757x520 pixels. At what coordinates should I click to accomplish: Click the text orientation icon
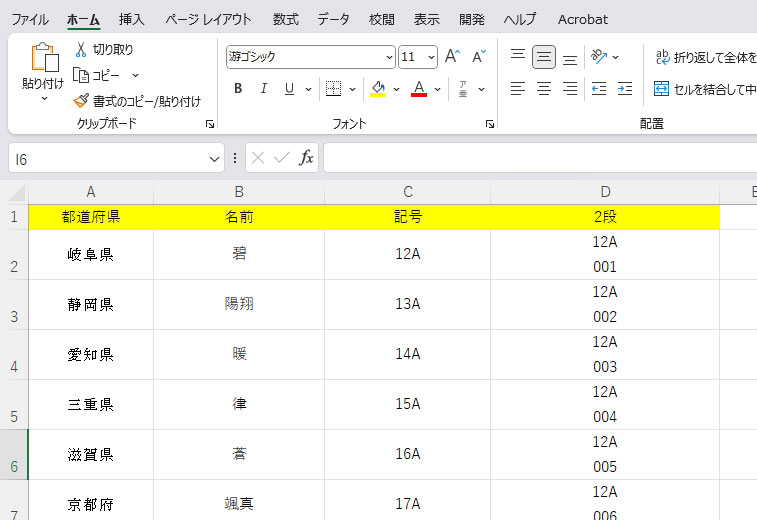point(598,57)
